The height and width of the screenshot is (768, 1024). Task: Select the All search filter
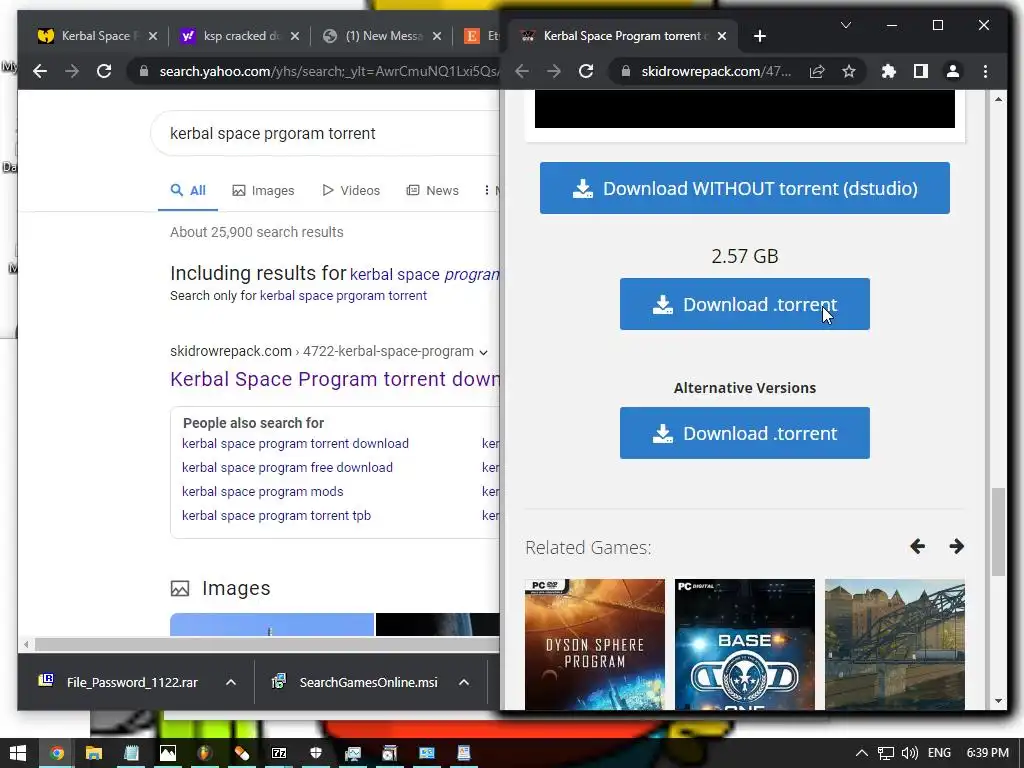pyautogui.click(x=188, y=191)
